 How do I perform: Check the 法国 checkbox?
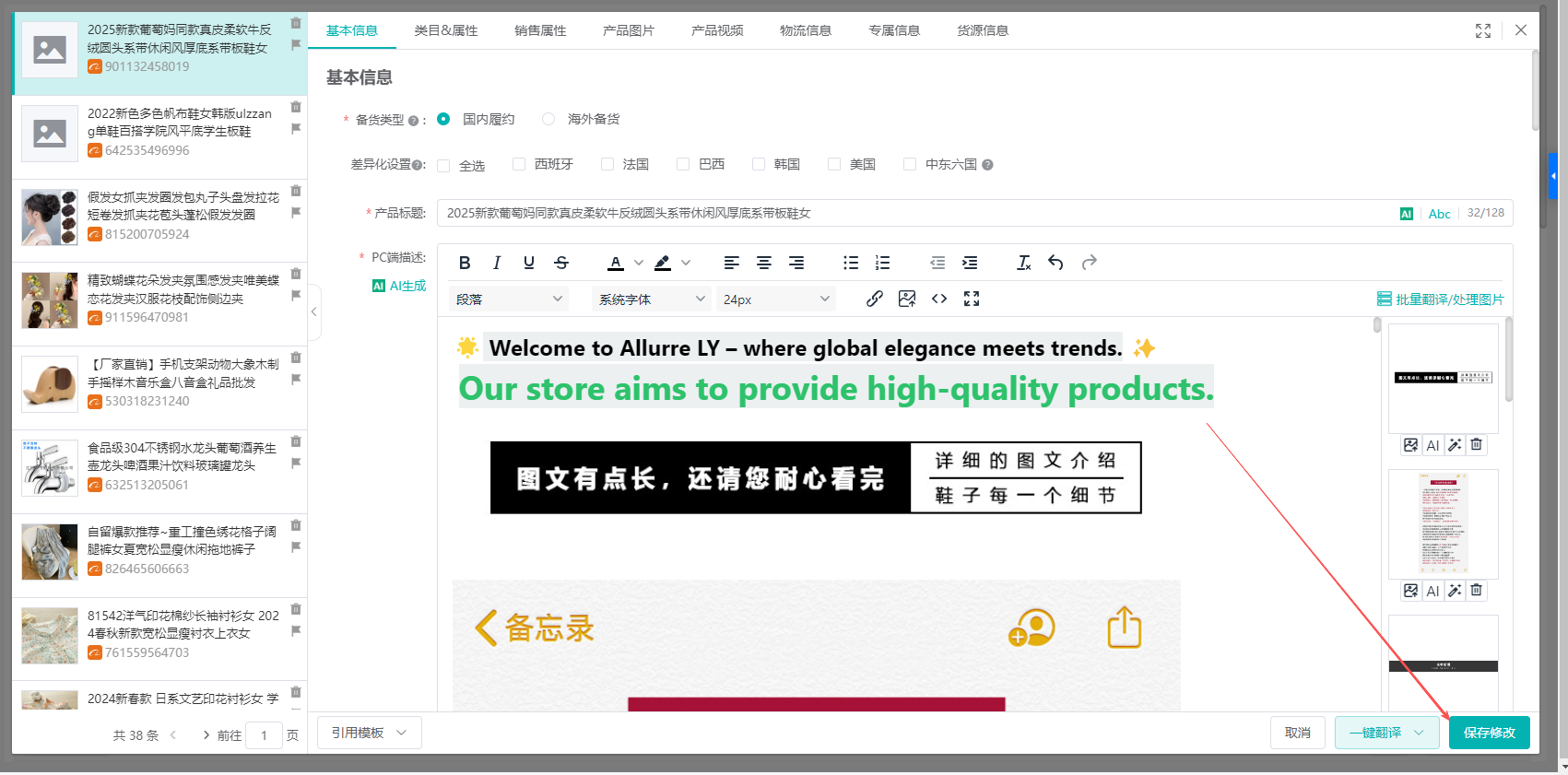[607, 164]
